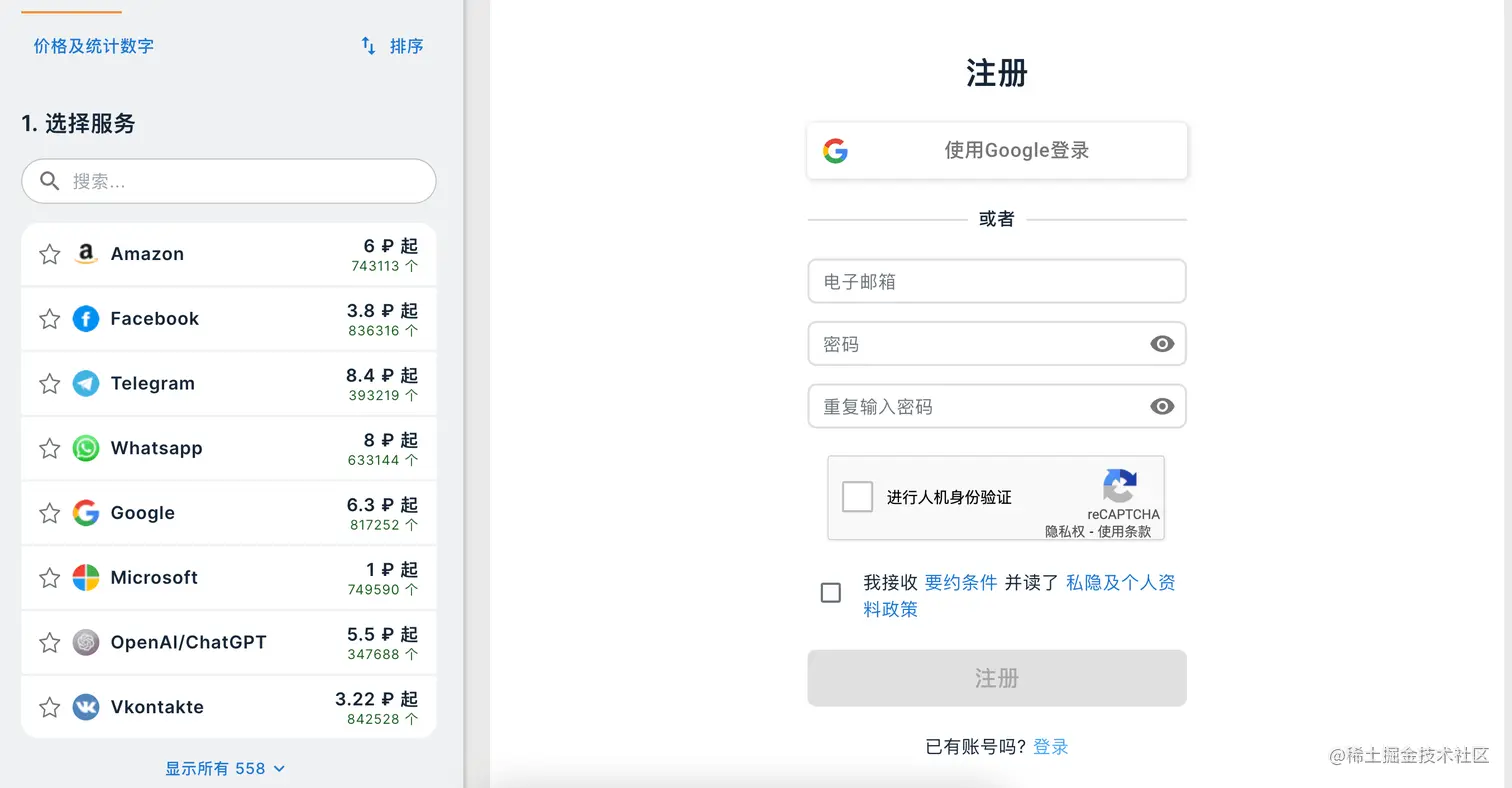Click the OpenAI/ChatGPT logo icon

86,642
